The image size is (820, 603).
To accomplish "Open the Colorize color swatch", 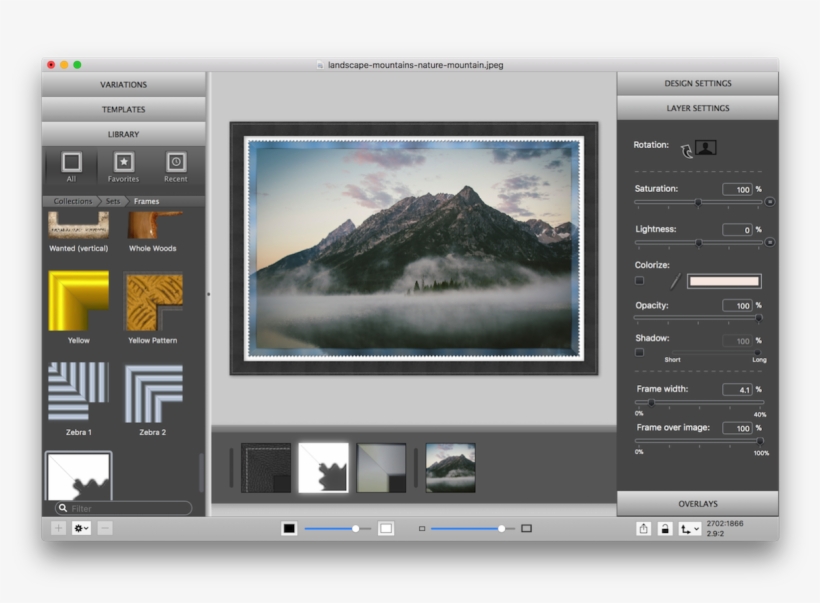I will point(724,281).
